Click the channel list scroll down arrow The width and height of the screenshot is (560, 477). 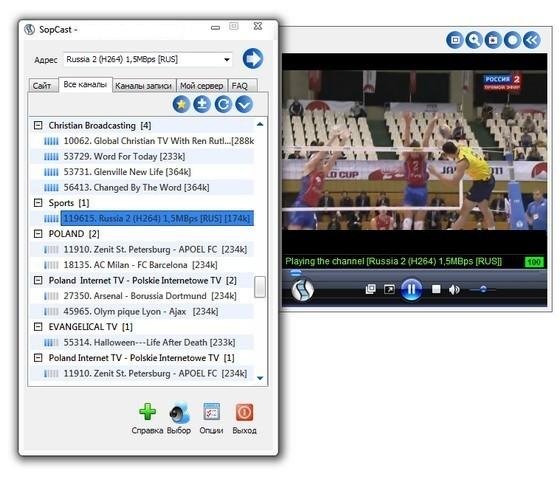260,378
